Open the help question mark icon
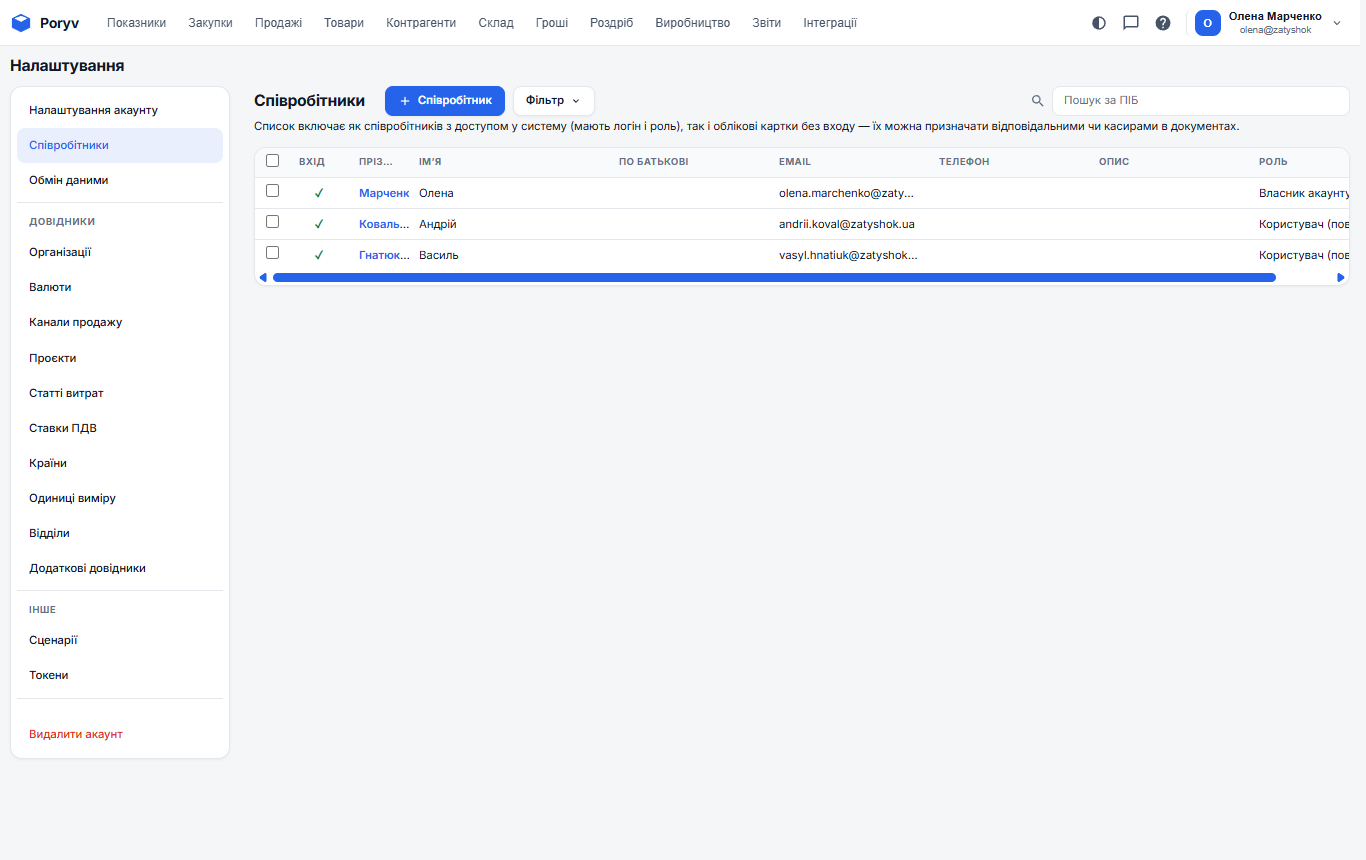This screenshot has width=1366, height=860. click(1163, 22)
